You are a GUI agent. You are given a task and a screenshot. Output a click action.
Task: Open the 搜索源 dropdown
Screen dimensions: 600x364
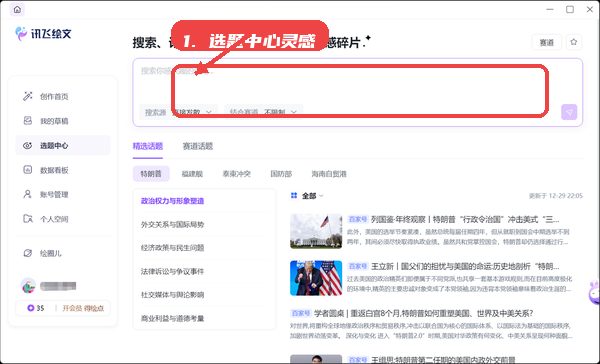click(178, 112)
